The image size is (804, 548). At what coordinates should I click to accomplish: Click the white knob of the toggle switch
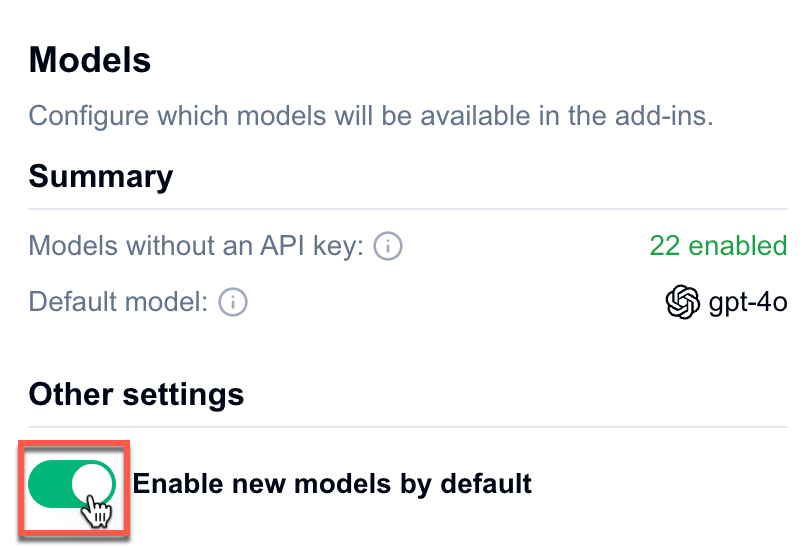(x=93, y=484)
